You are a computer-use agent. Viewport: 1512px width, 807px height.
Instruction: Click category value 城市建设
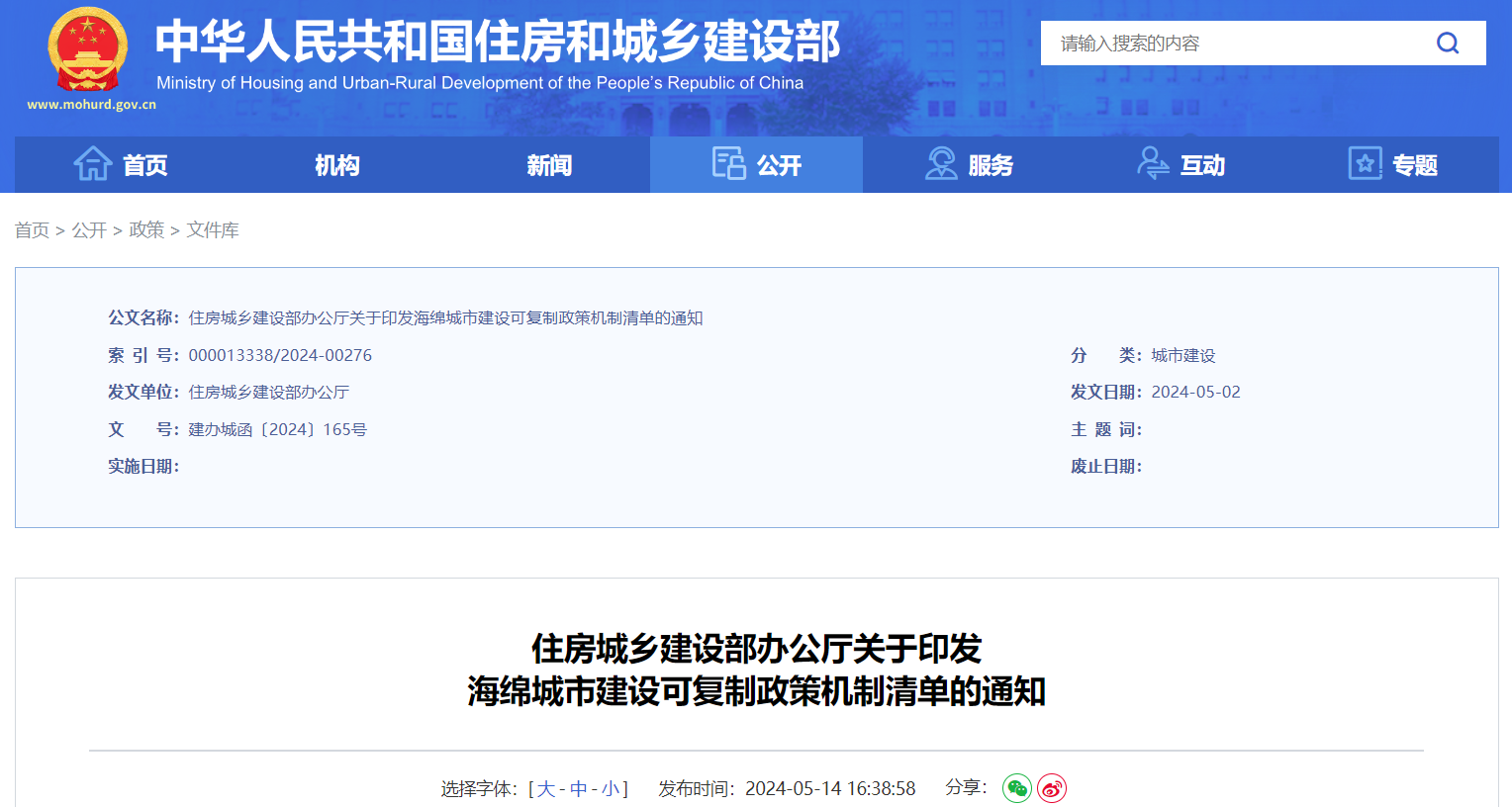(1183, 355)
